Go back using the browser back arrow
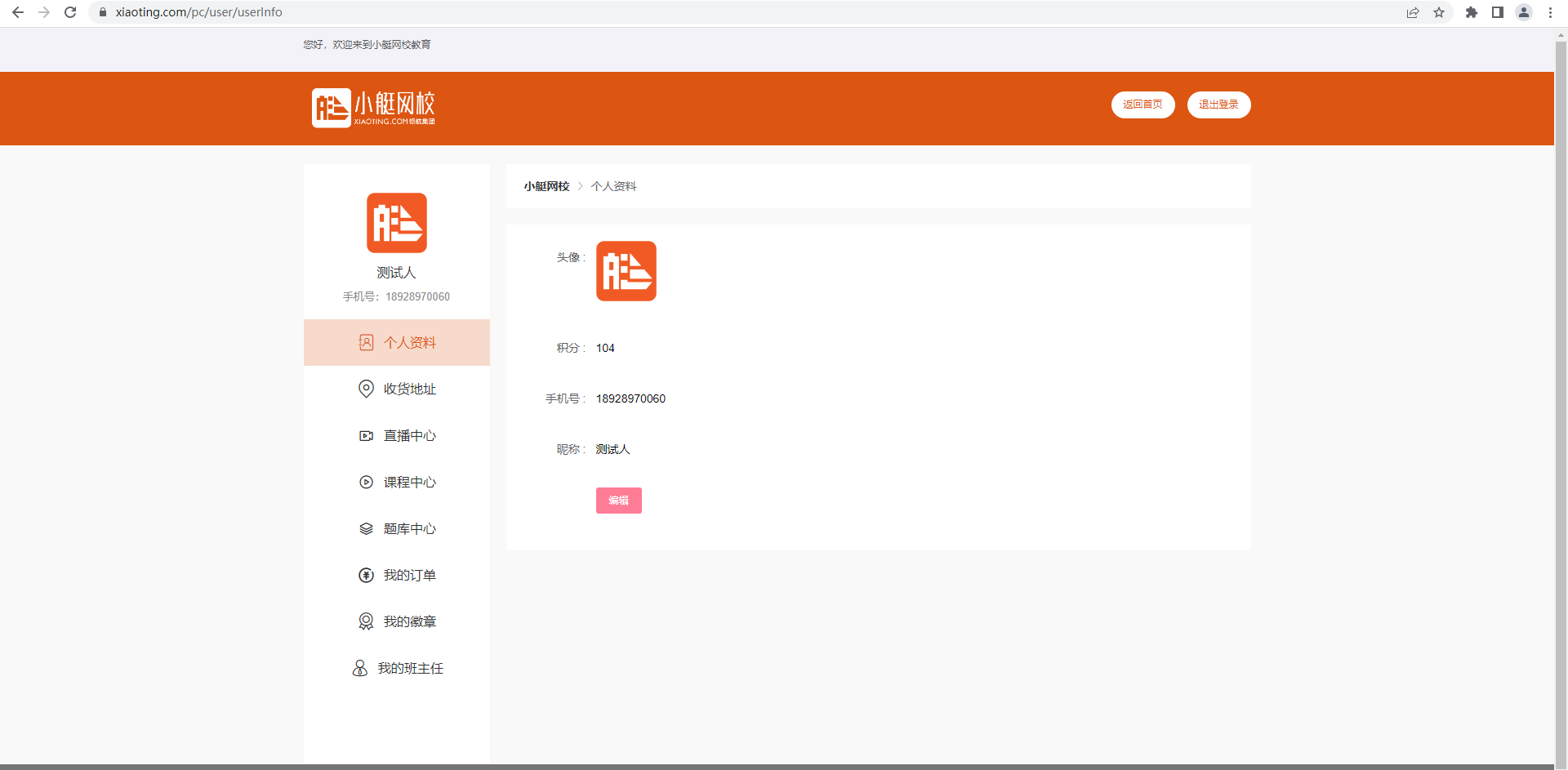This screenshot has width=1568, height=770. coord(18,12)
